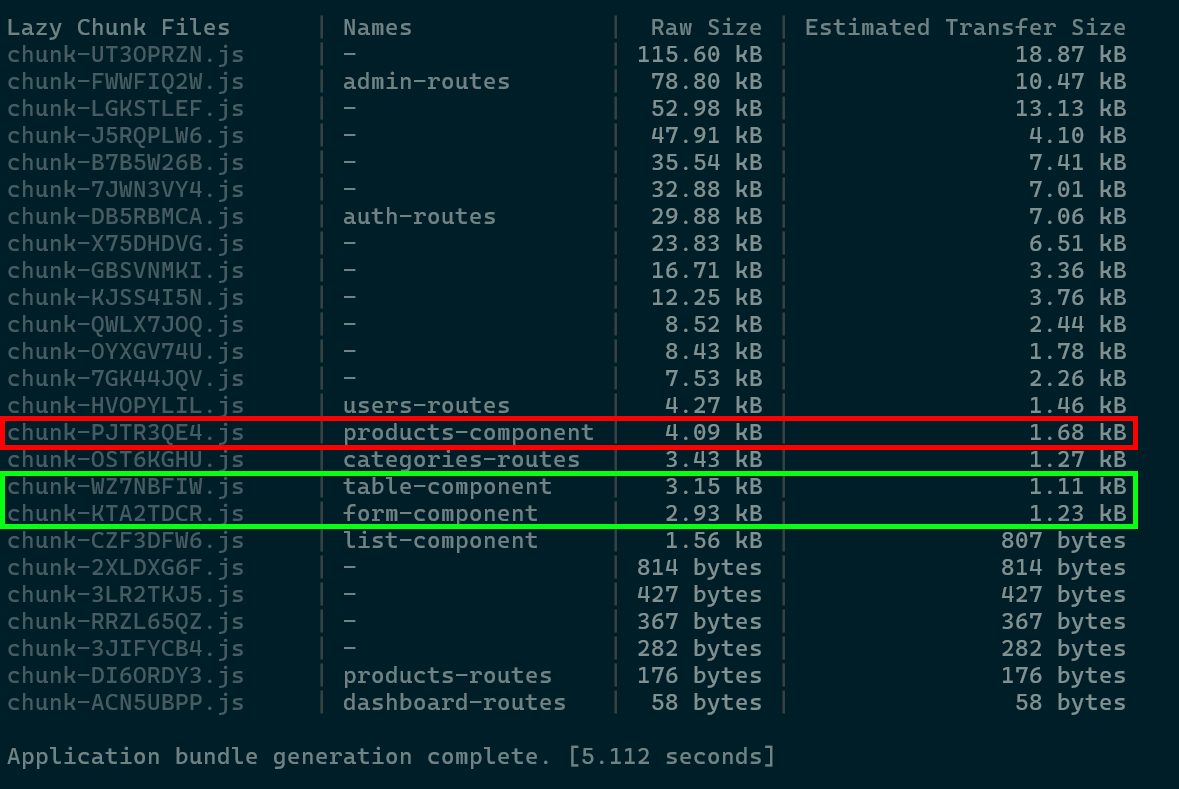The image size is (1179, 789).
Task: Click products-component in the red highlighted row
Action: click(x=468, y=433)
